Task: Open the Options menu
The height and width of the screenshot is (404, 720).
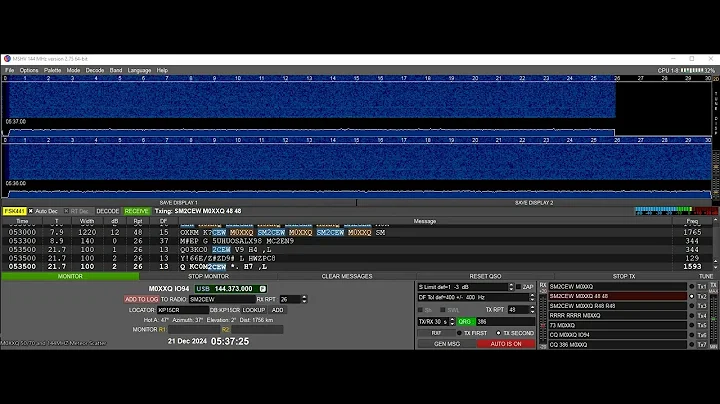Action: coord(29,70)
